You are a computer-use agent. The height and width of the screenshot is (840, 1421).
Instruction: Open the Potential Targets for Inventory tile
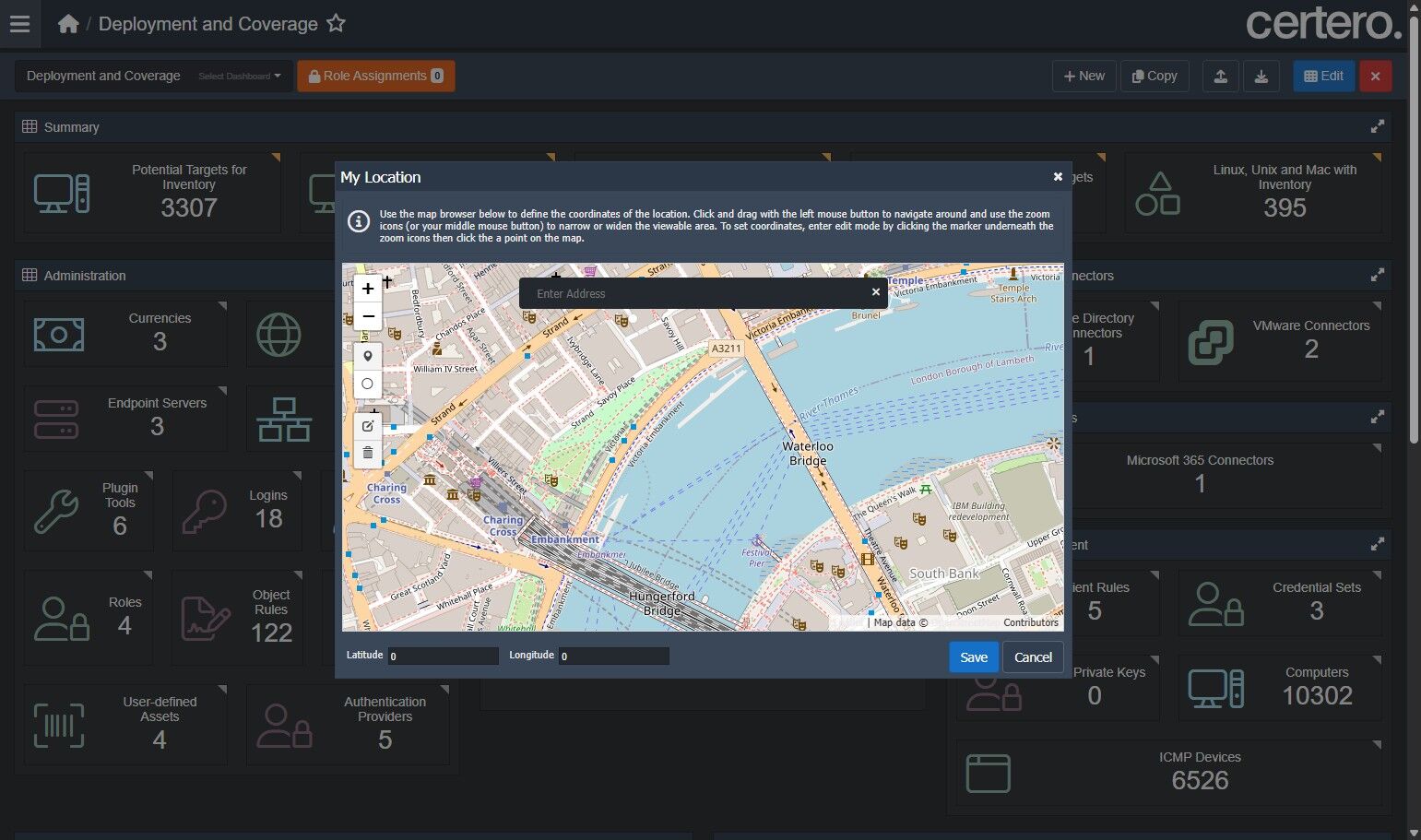click(152, 193)
